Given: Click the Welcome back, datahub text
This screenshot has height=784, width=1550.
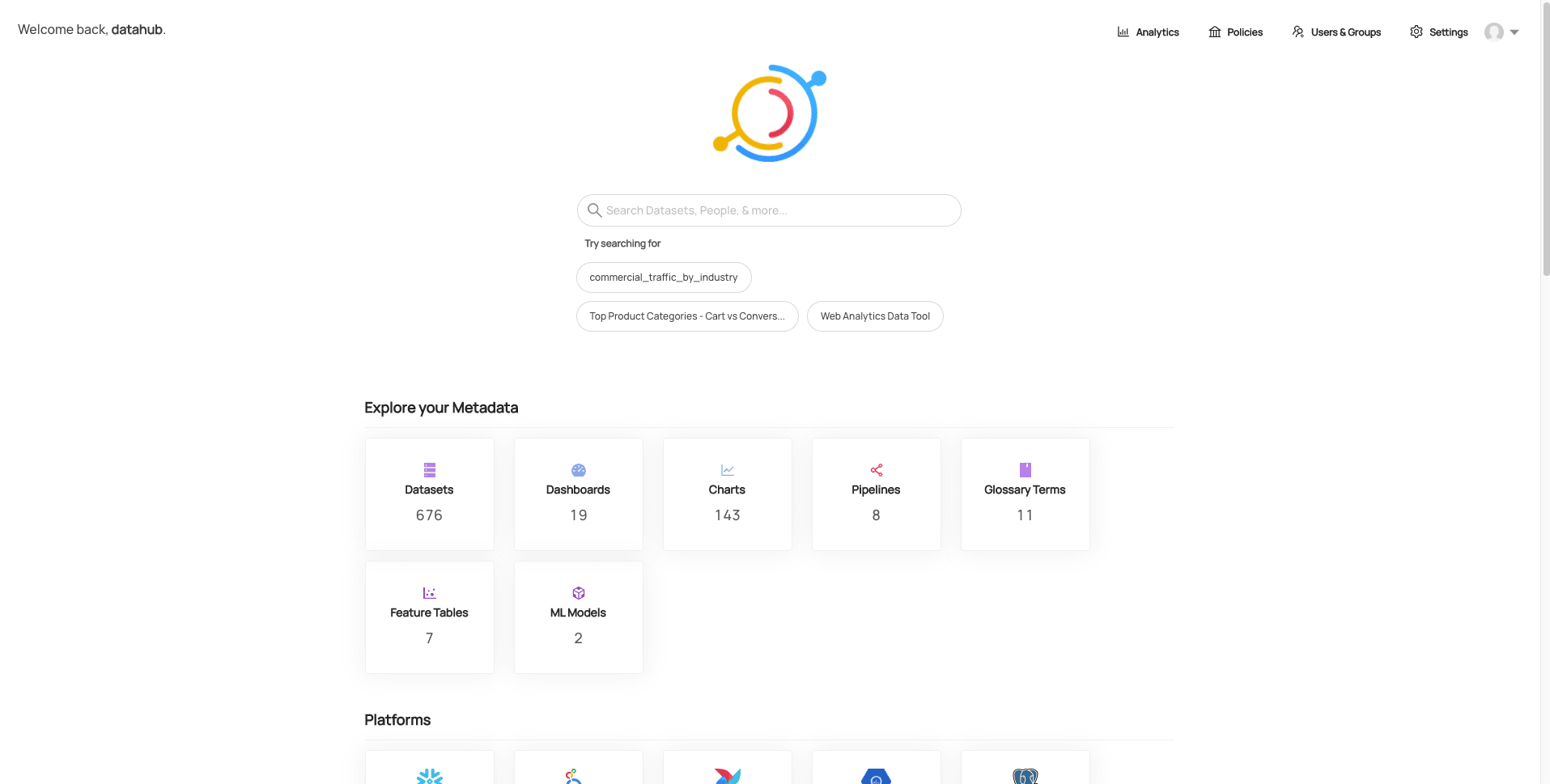Looking at the screenshot, I should point(91,29).
